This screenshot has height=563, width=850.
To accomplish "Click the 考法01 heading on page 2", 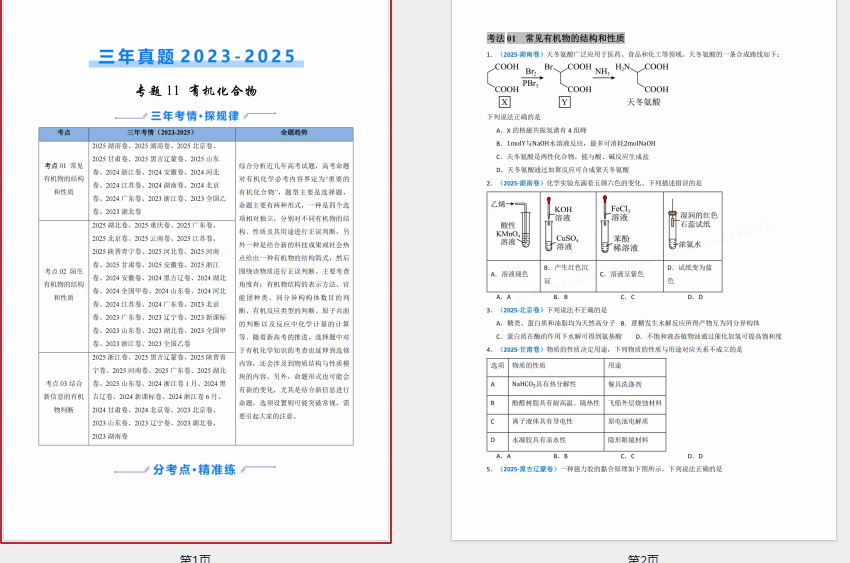I will (x=556, y=38).
